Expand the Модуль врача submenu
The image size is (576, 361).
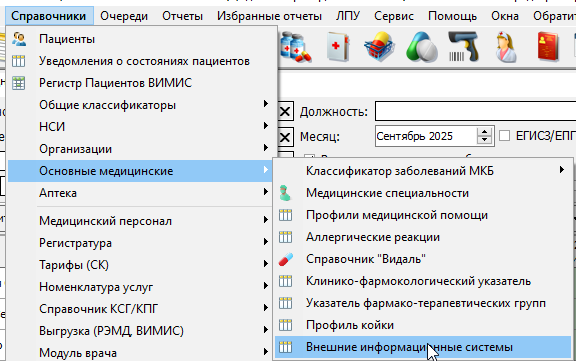[141, 352]
